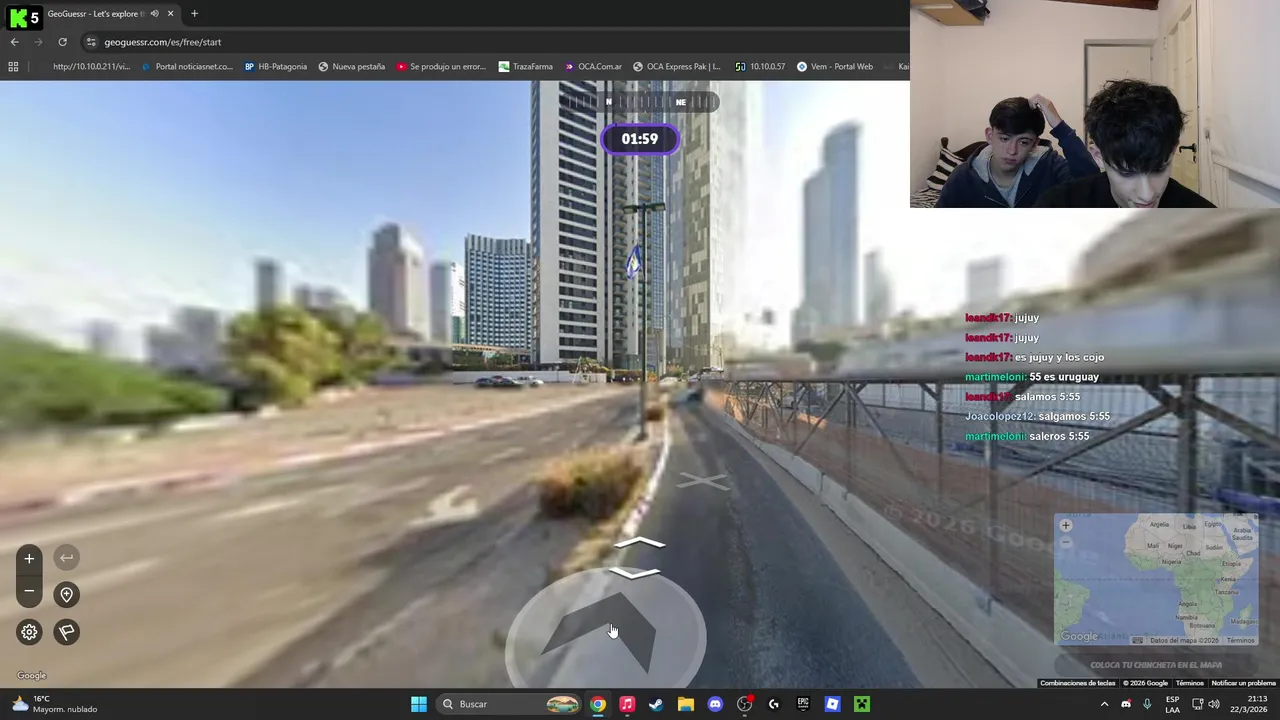The height and width of the screenshot is (720, 1280).
Task: Expand the system tray hidden icons chevron
Action: pos(1104,704)
